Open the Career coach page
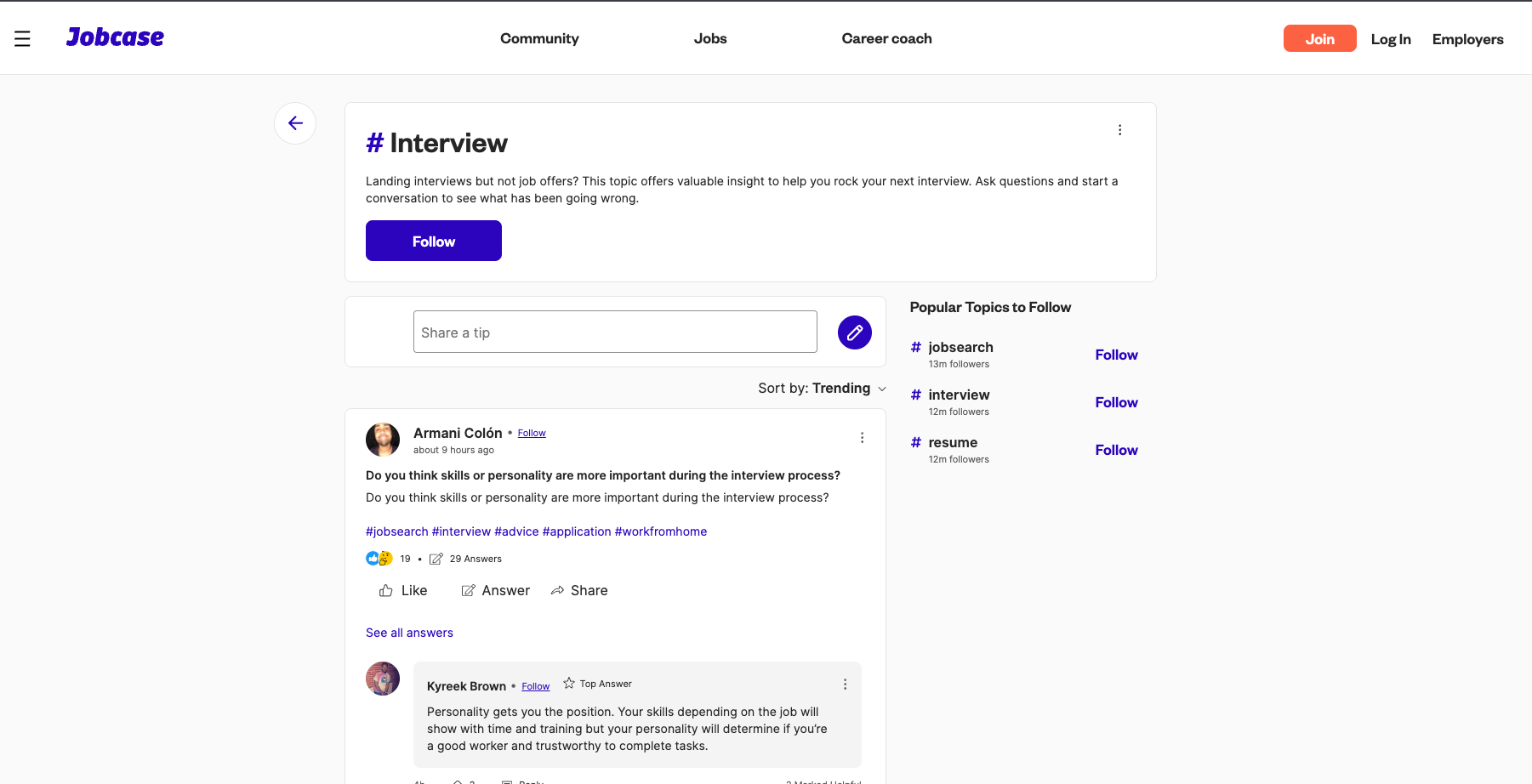This screenshot has width=1532, height=784. pyautogui.click(x=886, y=38)
